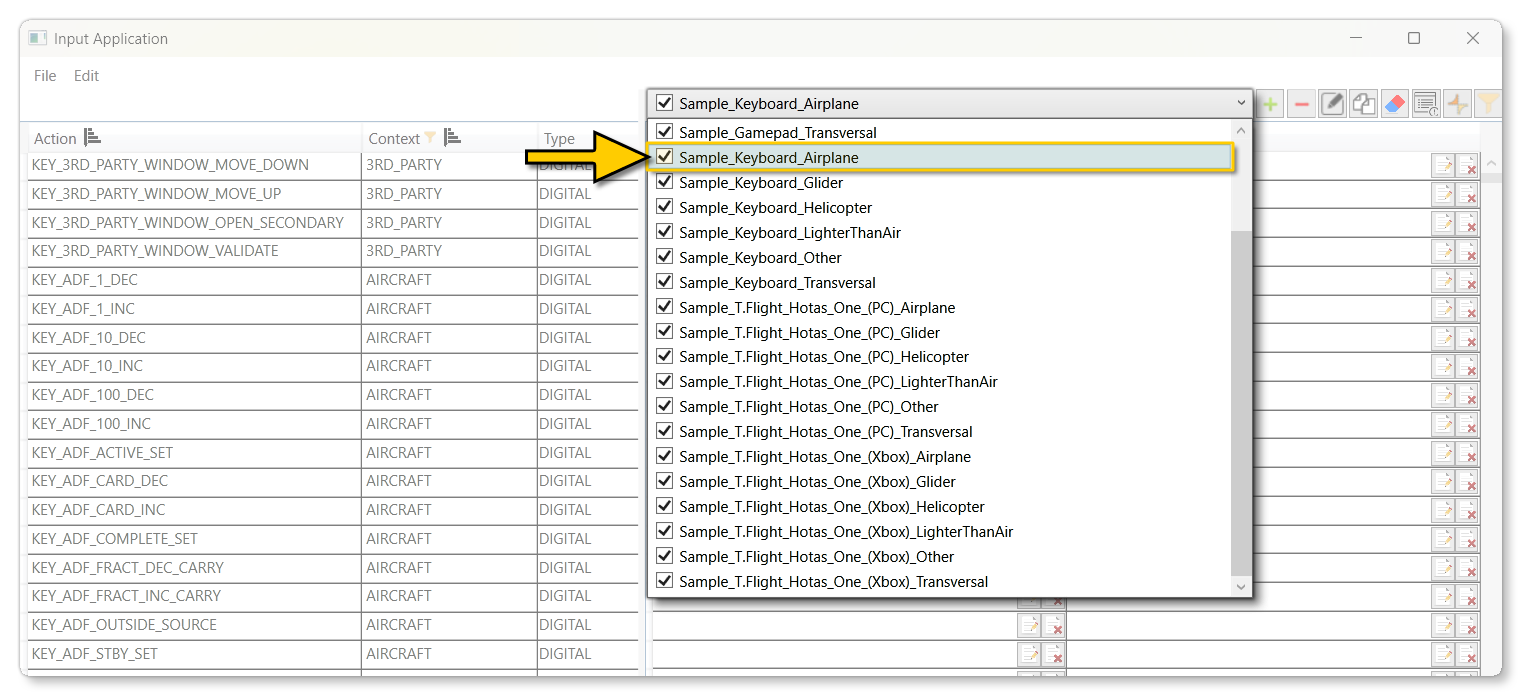Collapse the profile selection dropdown arrow
This screenshot has width=1522, height=696.
click(1241, 103)
